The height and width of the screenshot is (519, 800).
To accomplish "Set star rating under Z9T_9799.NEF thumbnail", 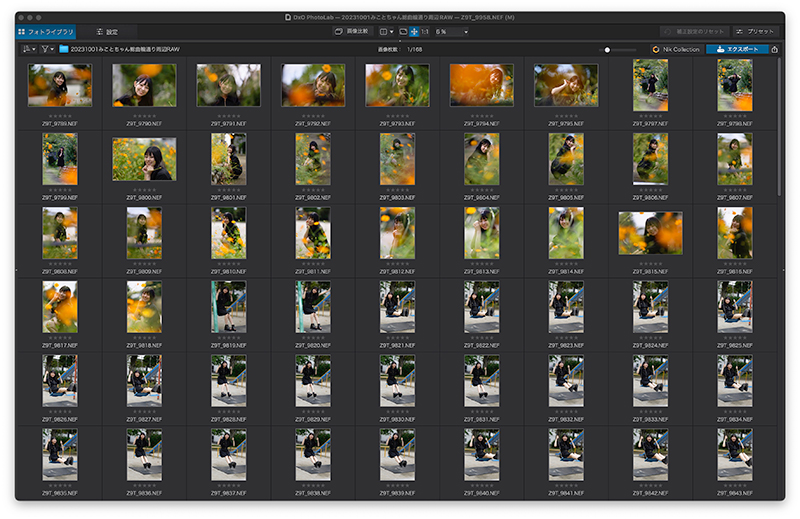I will [60, 190].
